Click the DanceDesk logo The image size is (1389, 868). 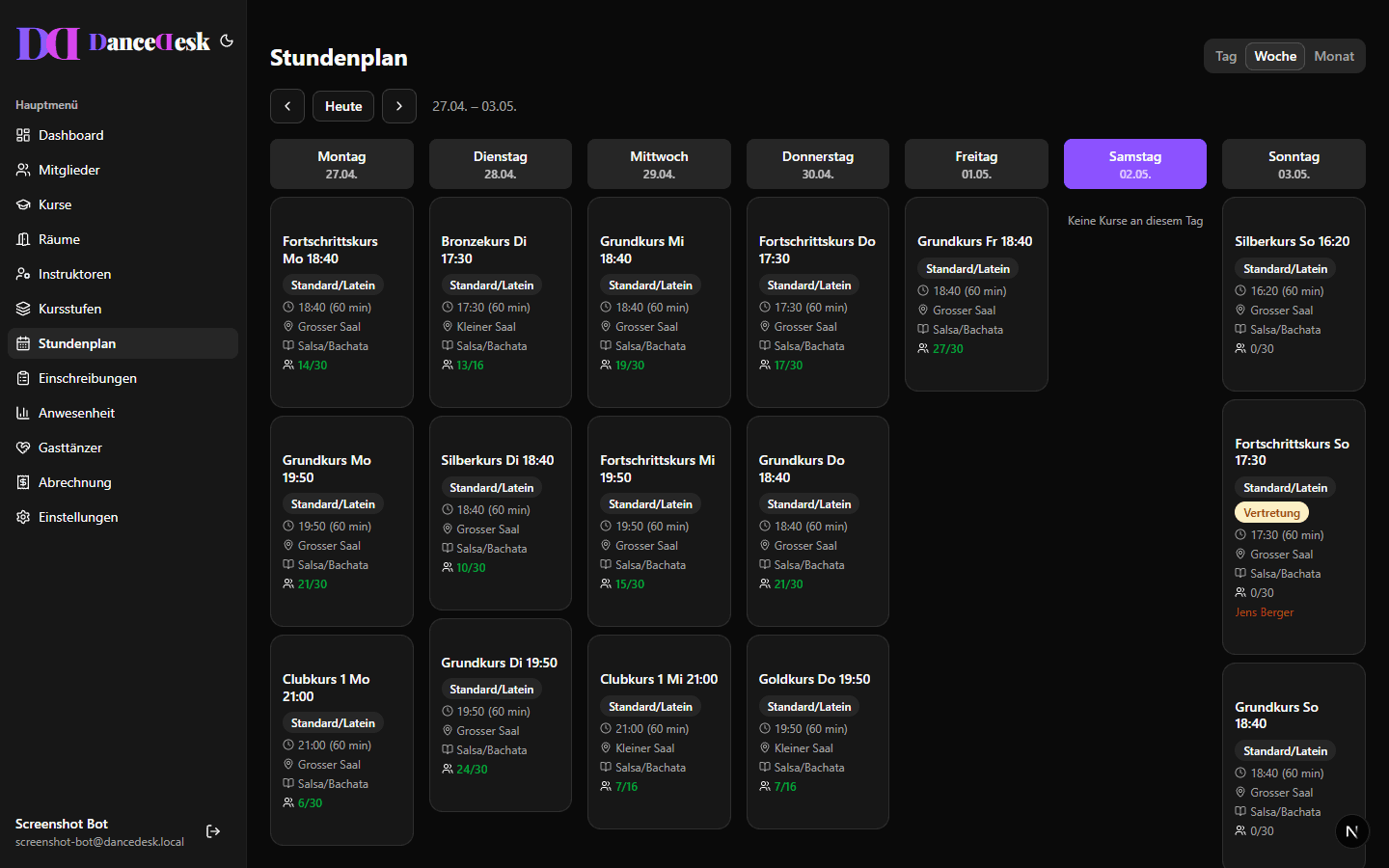(113, 42)
